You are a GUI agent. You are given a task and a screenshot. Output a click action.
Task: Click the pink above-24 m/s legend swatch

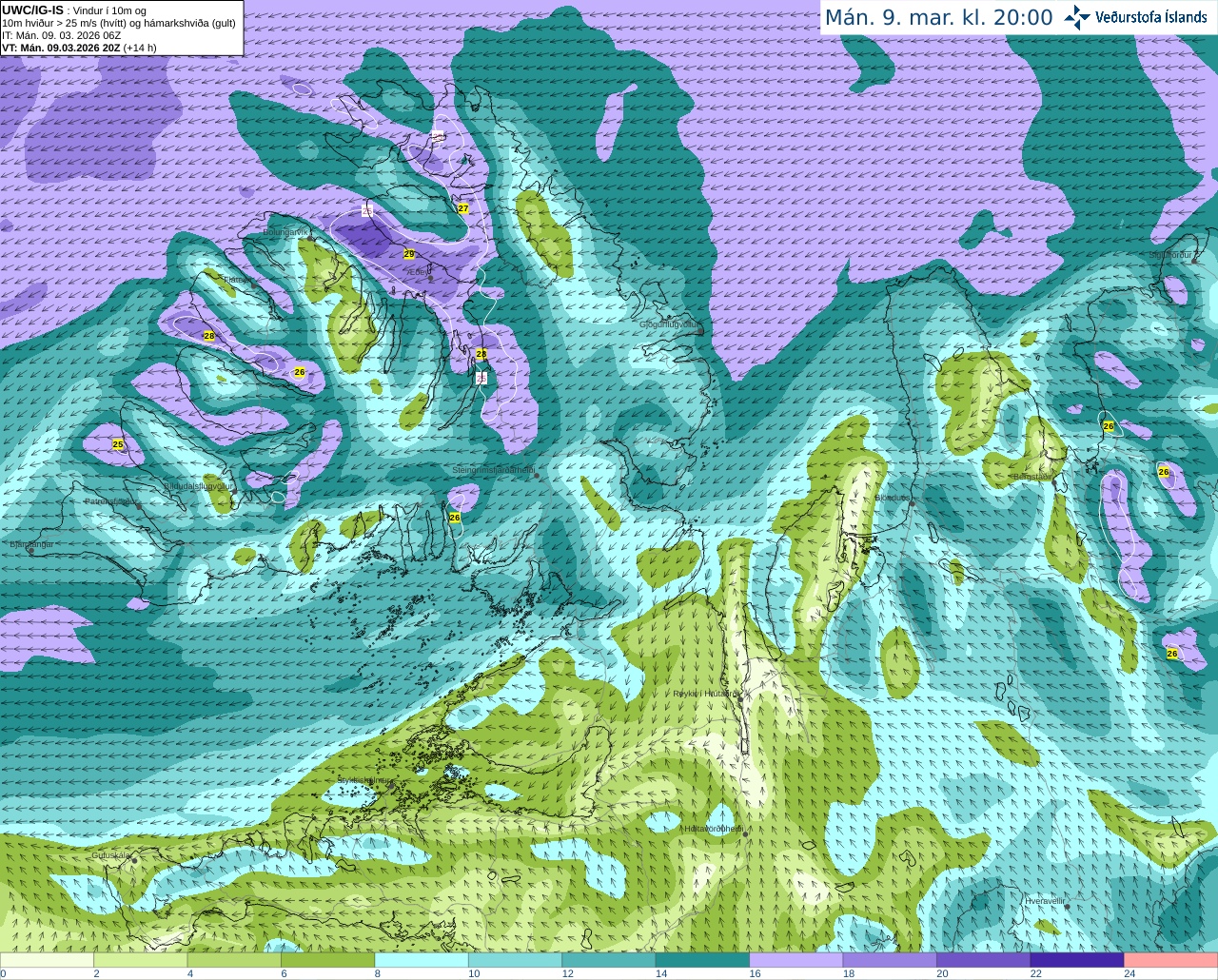tap(1171, 960)
